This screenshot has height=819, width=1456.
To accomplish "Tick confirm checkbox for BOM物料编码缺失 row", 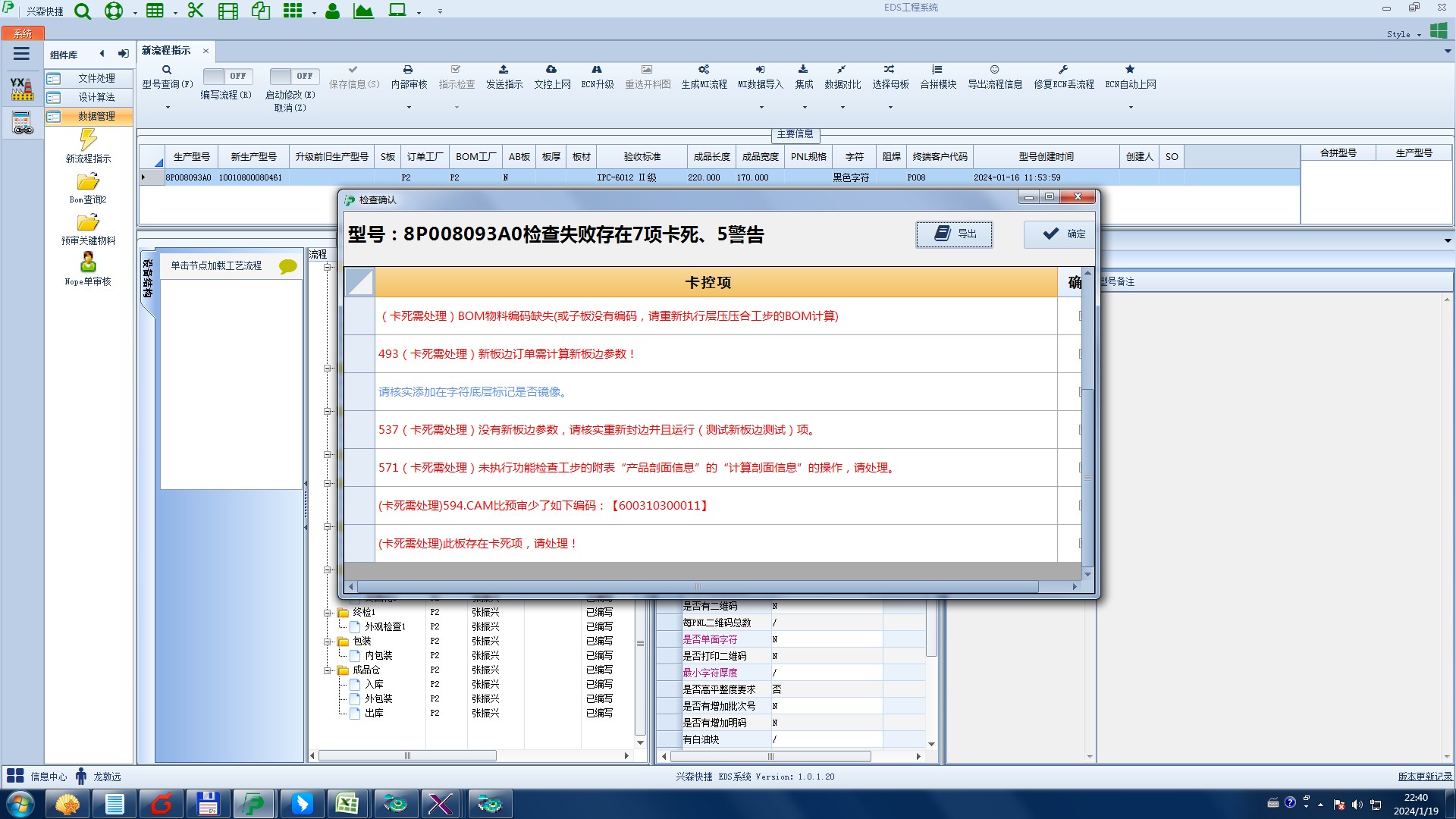I will coord(1080,316).
